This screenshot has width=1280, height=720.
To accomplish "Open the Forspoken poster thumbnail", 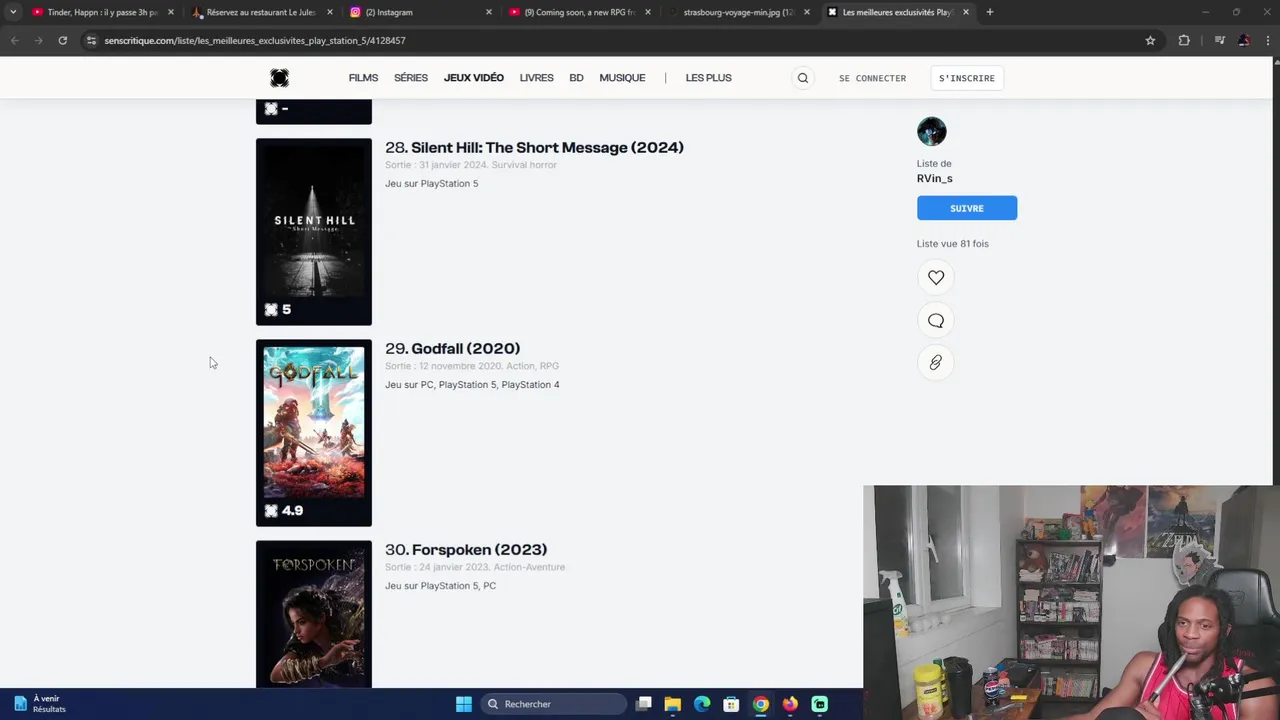I will point(313,613).
